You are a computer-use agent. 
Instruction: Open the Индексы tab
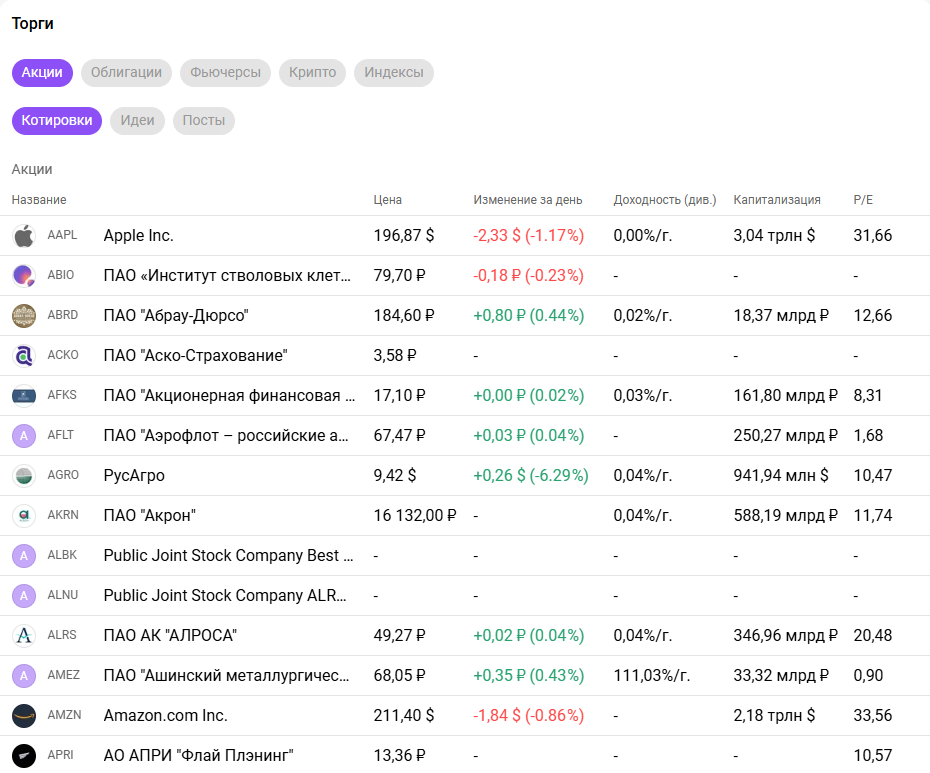pos(394,73)
